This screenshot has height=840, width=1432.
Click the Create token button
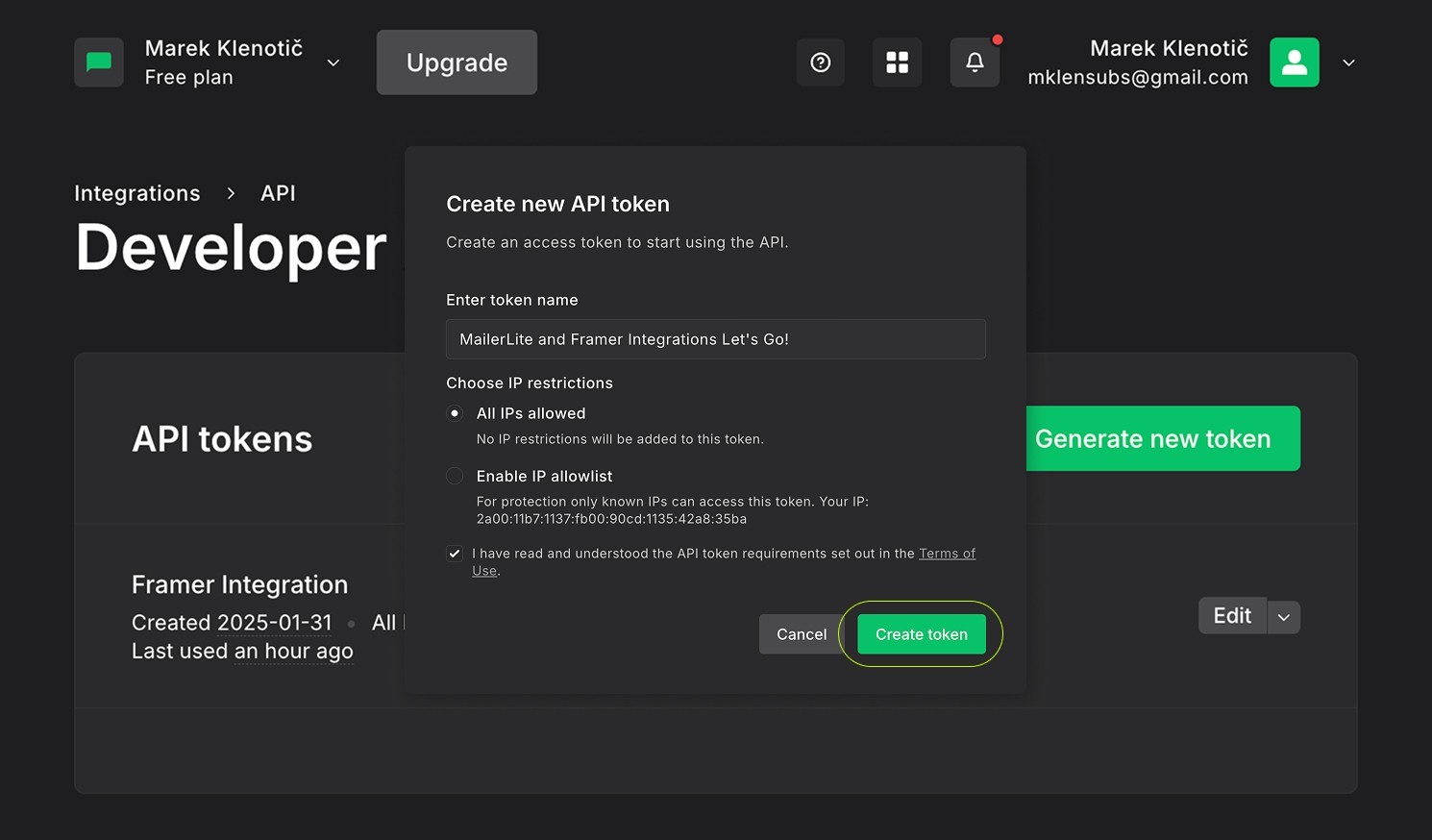point(920,633)
